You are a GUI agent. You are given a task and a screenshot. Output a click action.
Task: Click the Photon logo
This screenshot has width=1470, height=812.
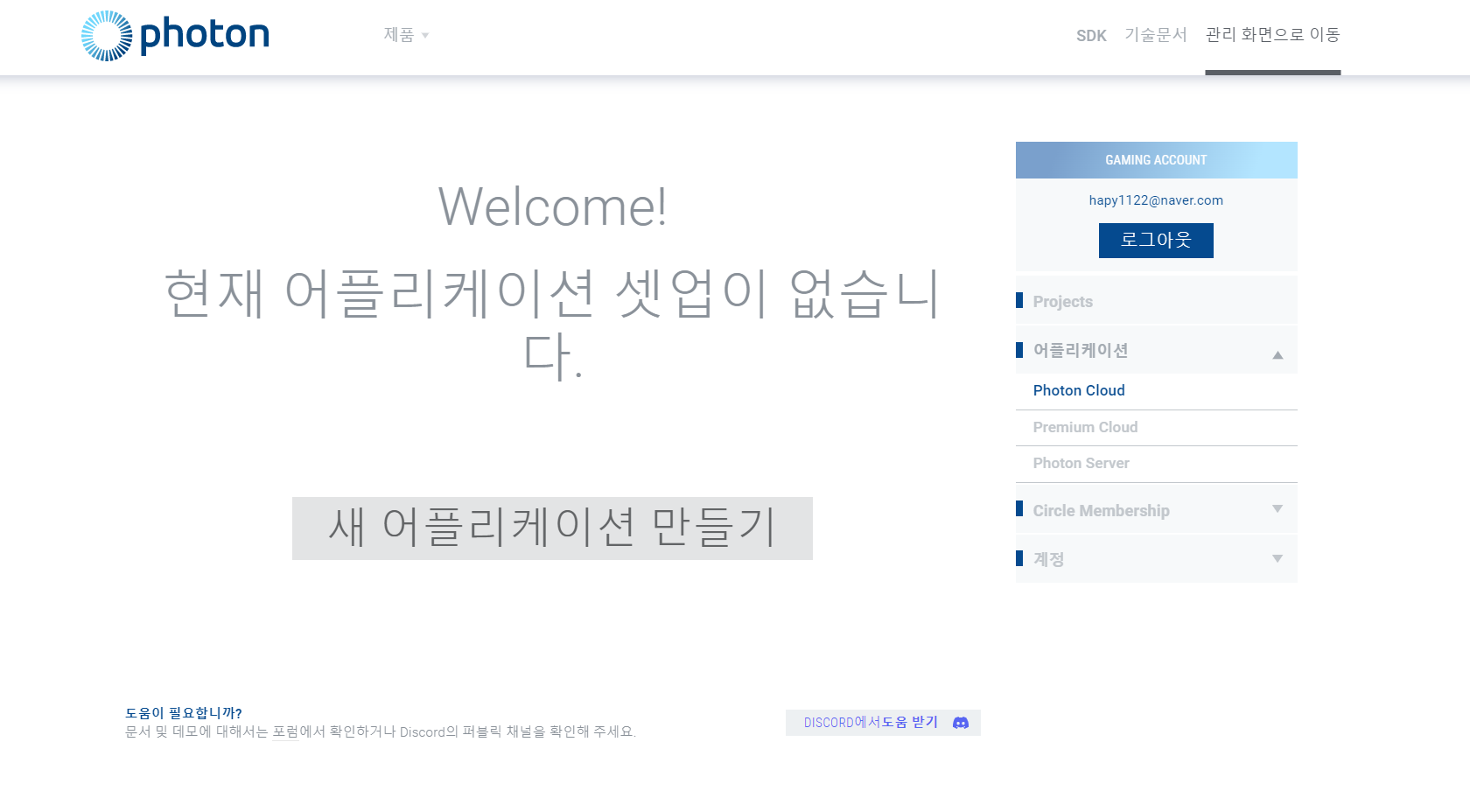tap(175, 36)
